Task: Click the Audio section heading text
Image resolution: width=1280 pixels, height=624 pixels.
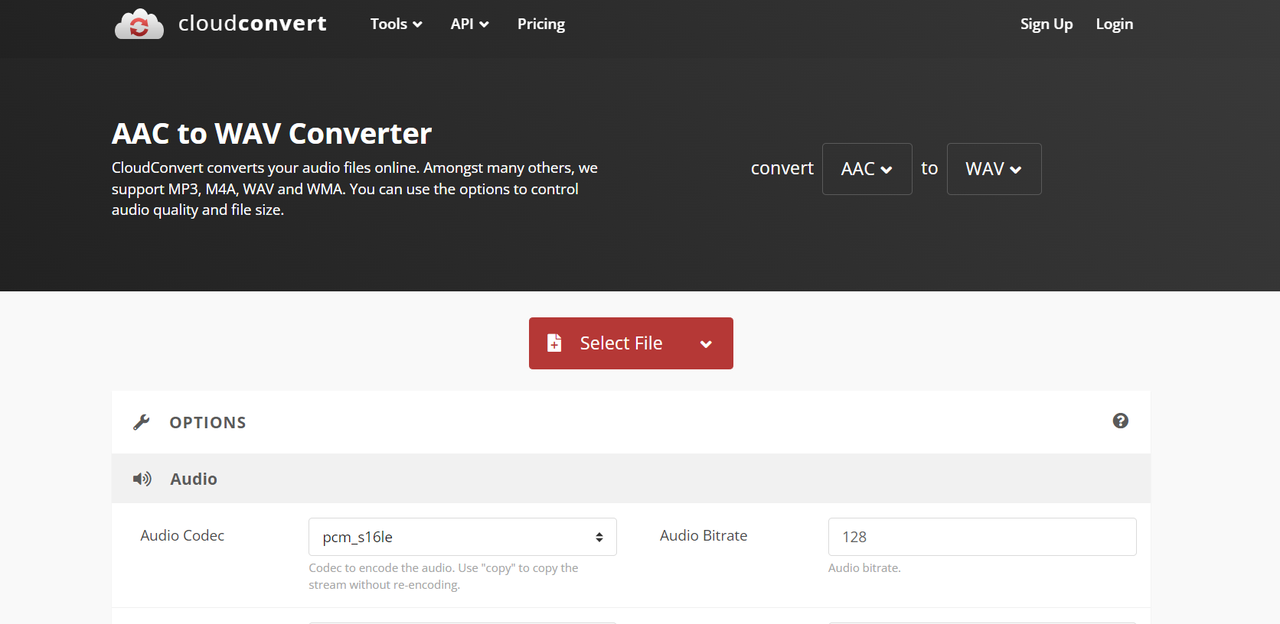Action: (x=194, y=479)
